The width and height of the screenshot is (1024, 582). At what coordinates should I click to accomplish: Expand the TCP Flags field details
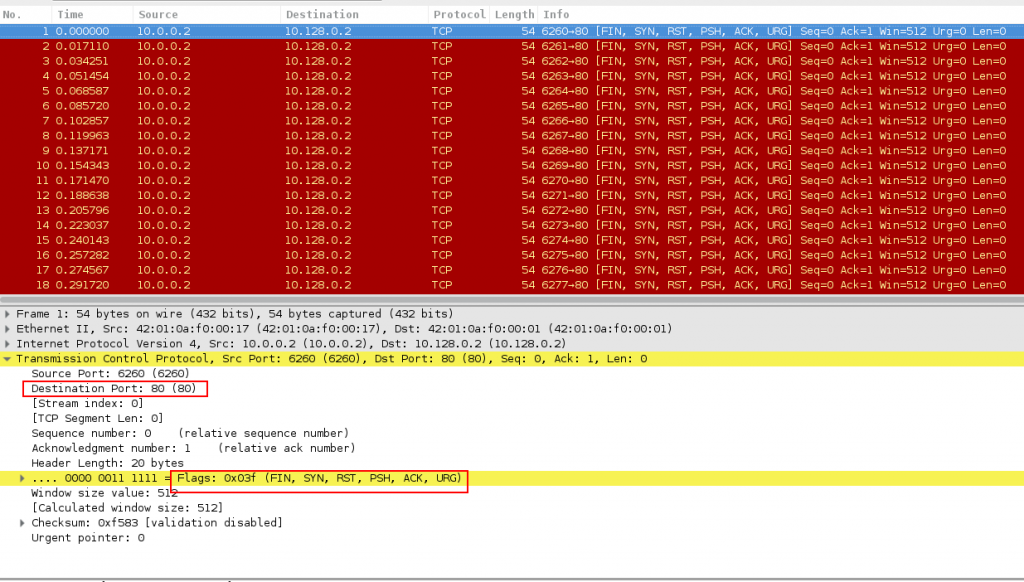[22, 478]
